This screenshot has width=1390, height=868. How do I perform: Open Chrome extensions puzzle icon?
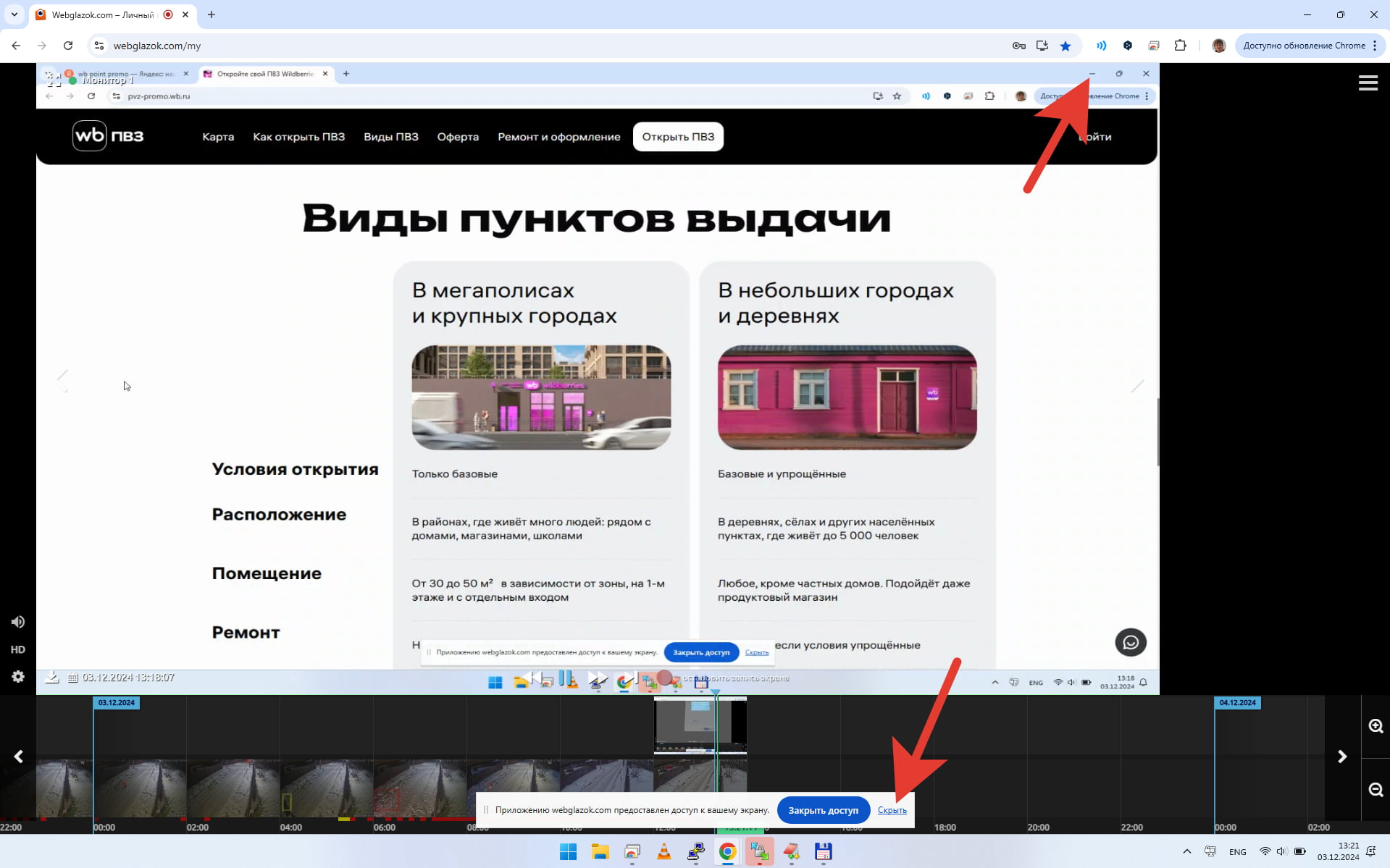click(x=1181, y=45)
